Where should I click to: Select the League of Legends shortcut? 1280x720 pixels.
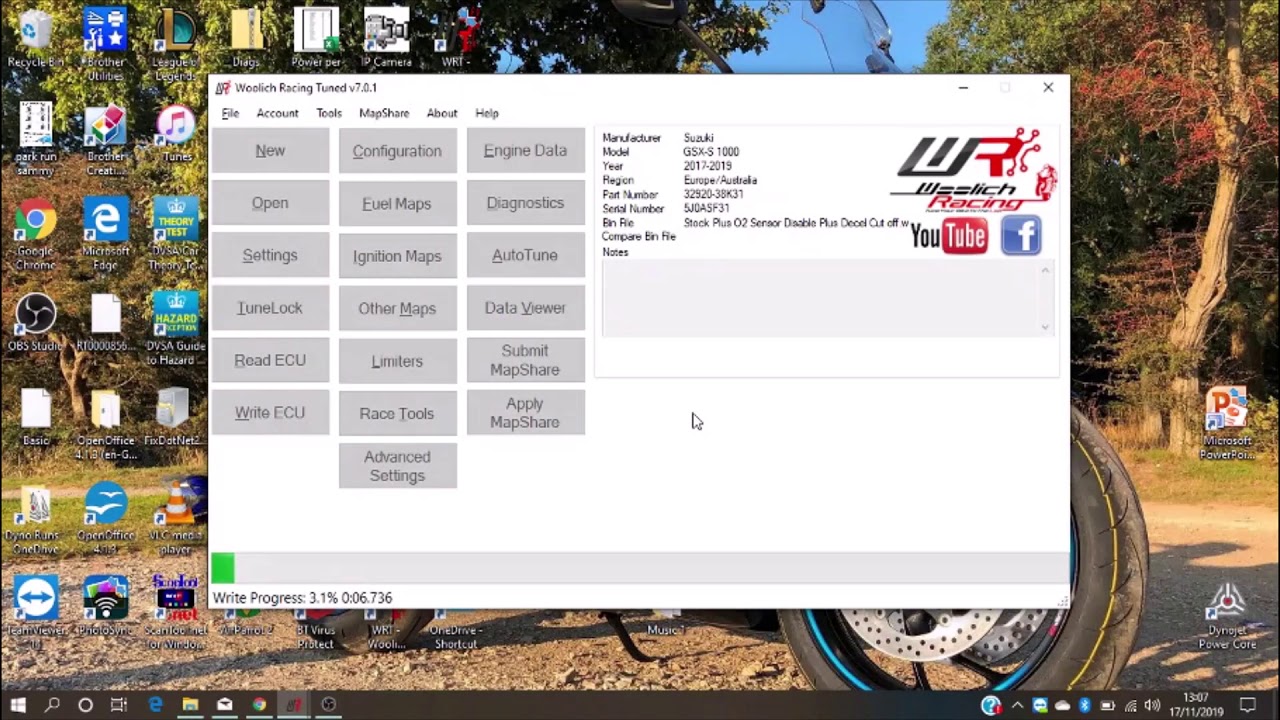point(176,46)
